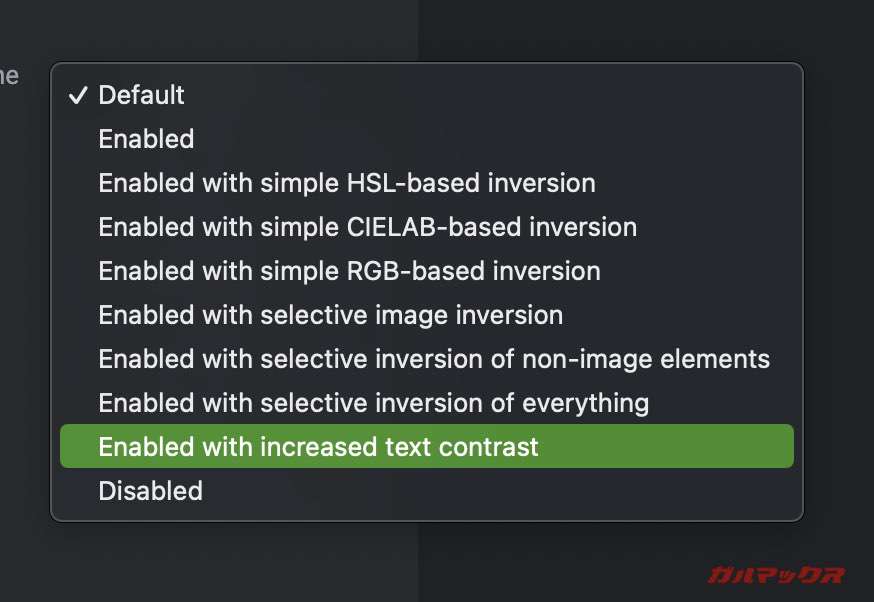
Task: Pick the last entry in the list
Action: (x=150, y=491)
